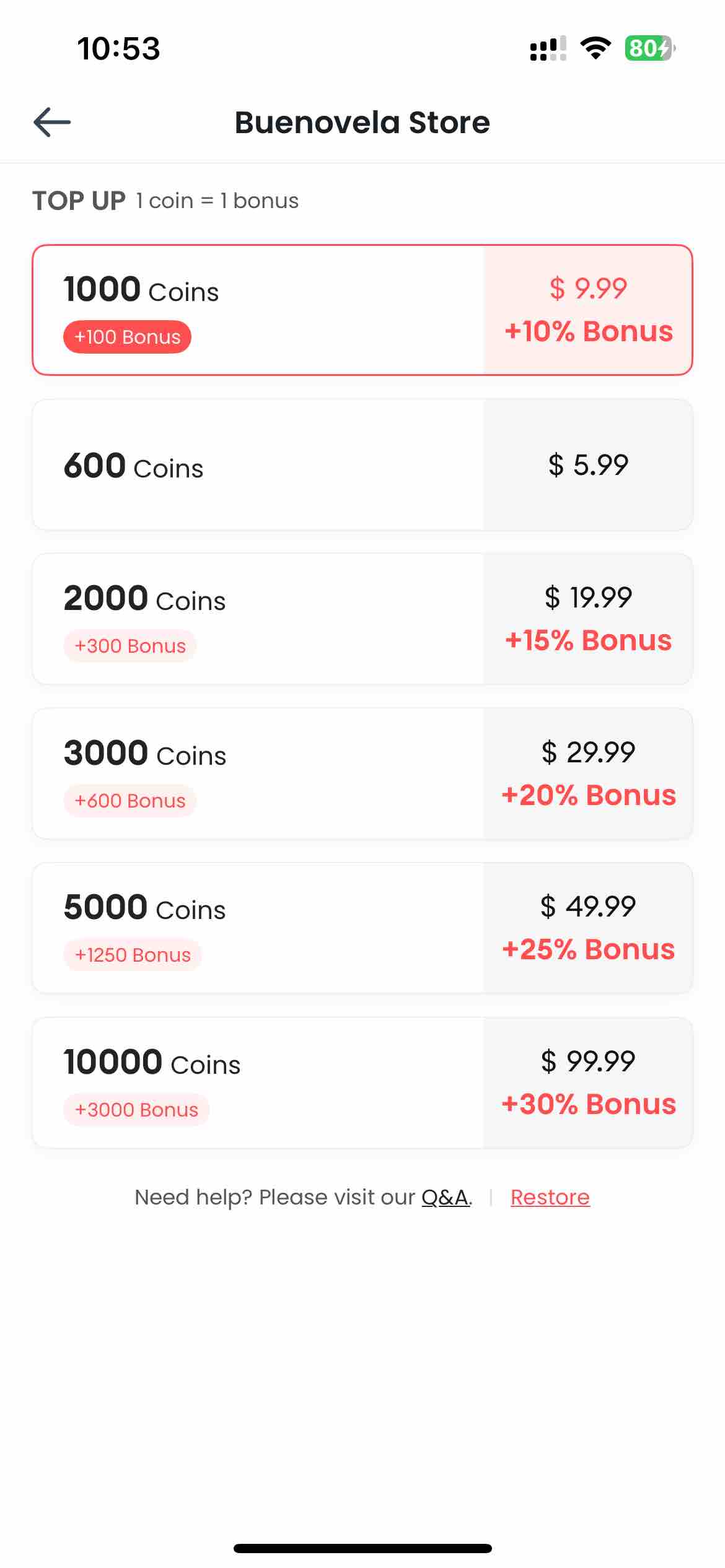Click the $ 5.99 price box

[588, 464]
